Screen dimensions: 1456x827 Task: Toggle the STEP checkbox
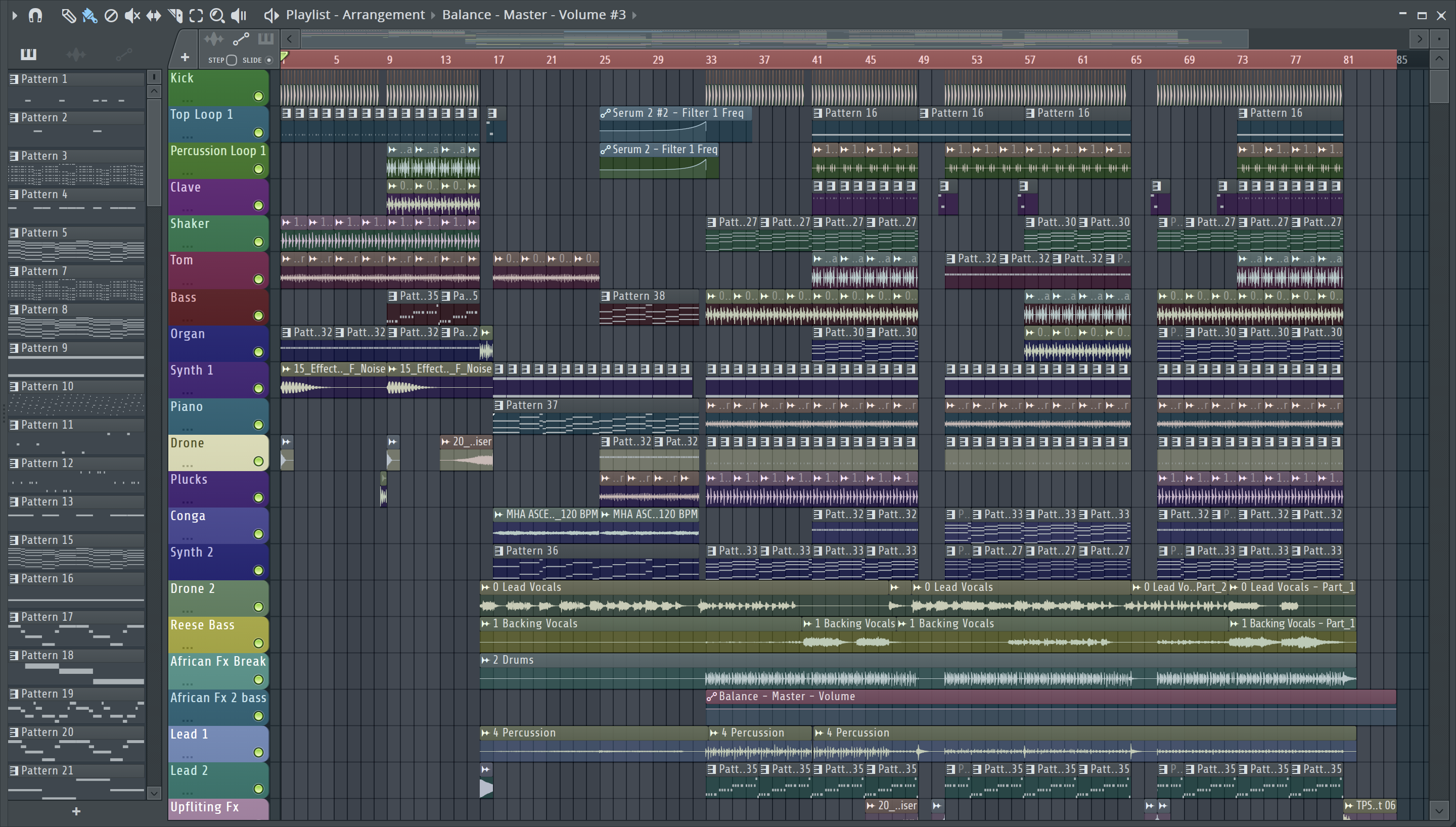click(231, 60)
